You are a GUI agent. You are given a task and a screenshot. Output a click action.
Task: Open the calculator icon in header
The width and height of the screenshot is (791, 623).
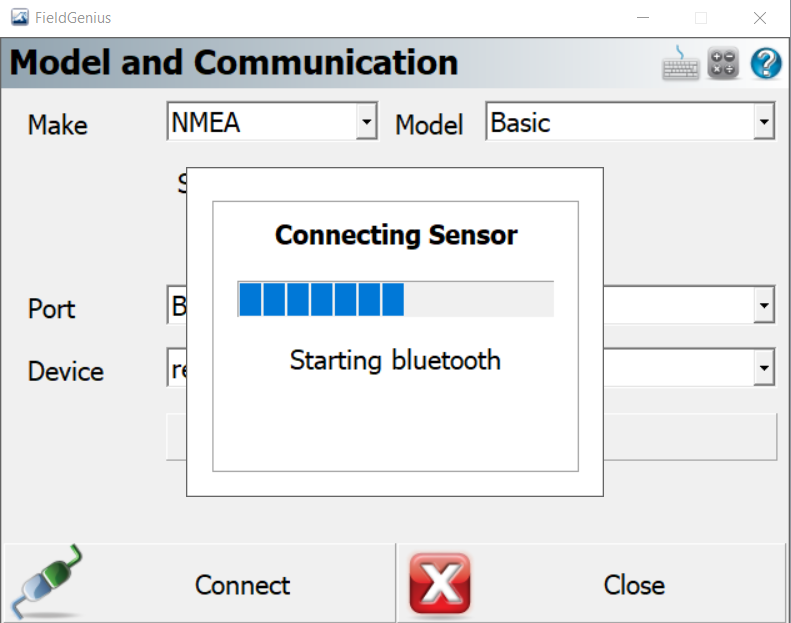[x=723, y=64]
